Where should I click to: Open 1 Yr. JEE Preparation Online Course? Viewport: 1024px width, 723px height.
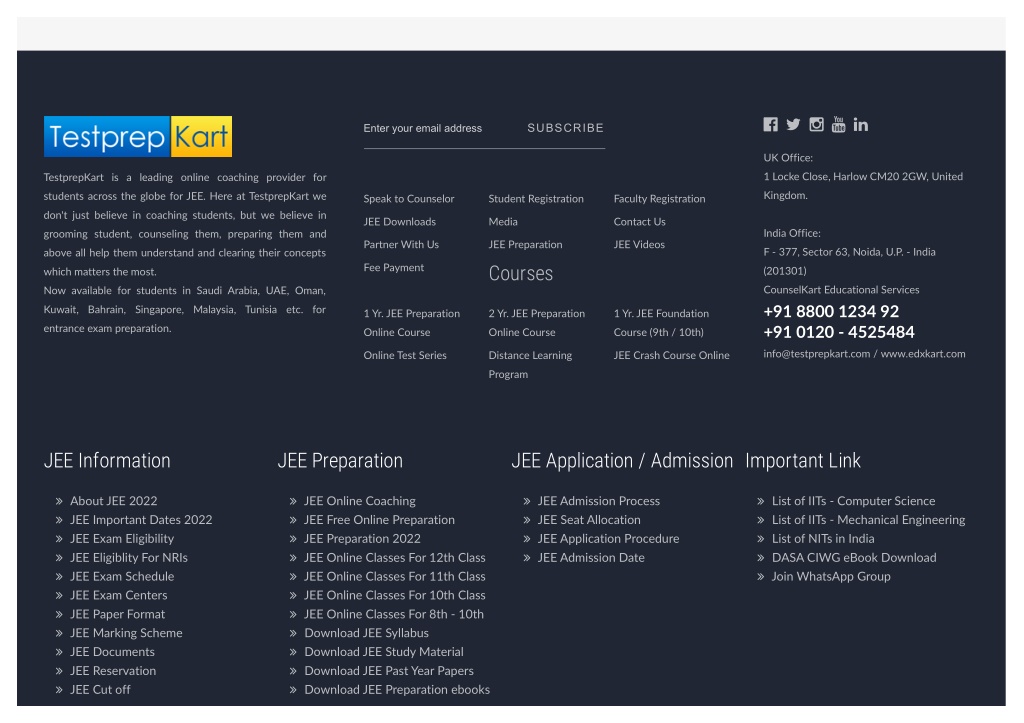(412, 323)
